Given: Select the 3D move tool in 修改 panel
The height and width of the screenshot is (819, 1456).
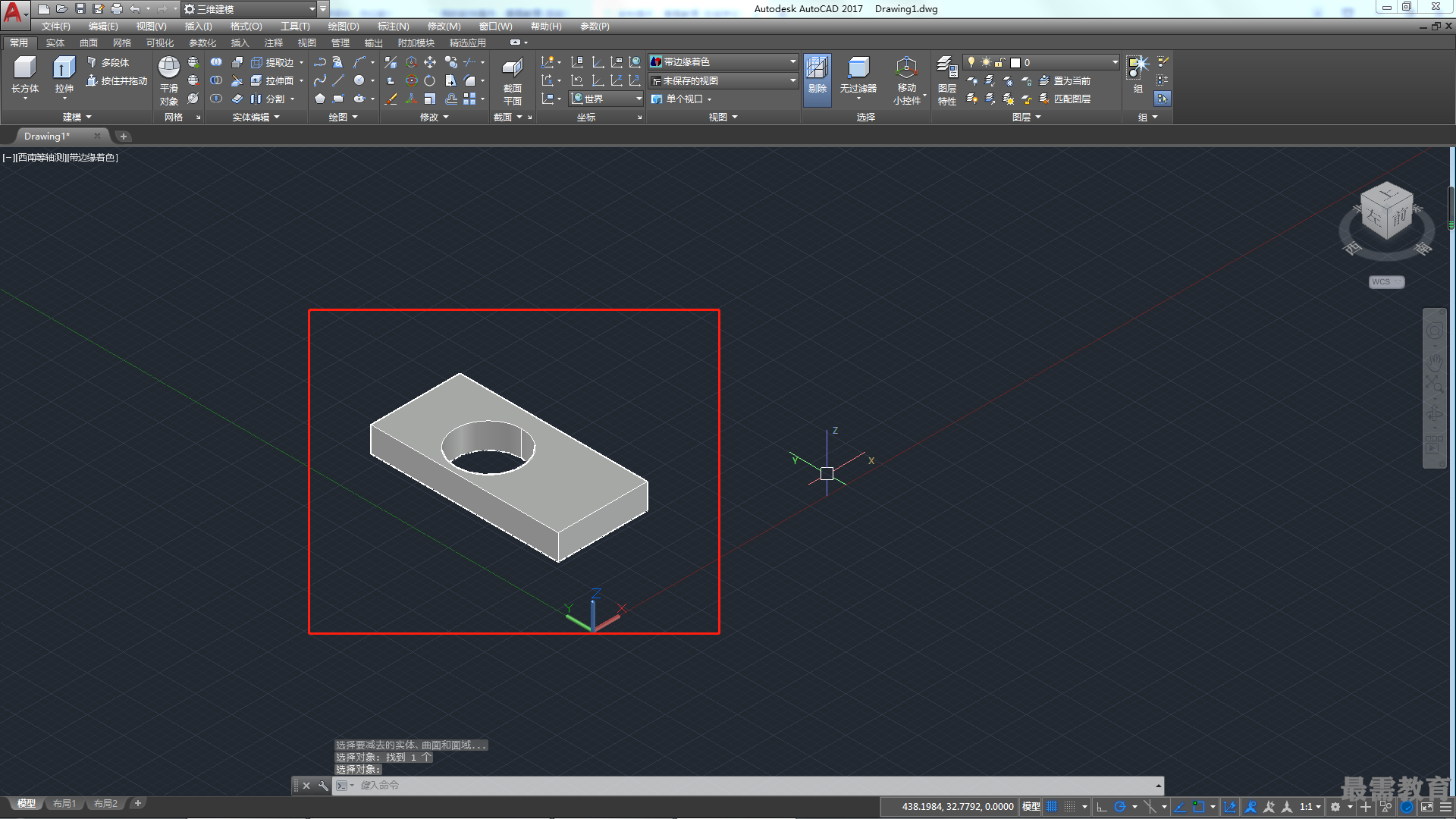Looking at the screenshot, I should pyautogui.click(x=411, y=62).
